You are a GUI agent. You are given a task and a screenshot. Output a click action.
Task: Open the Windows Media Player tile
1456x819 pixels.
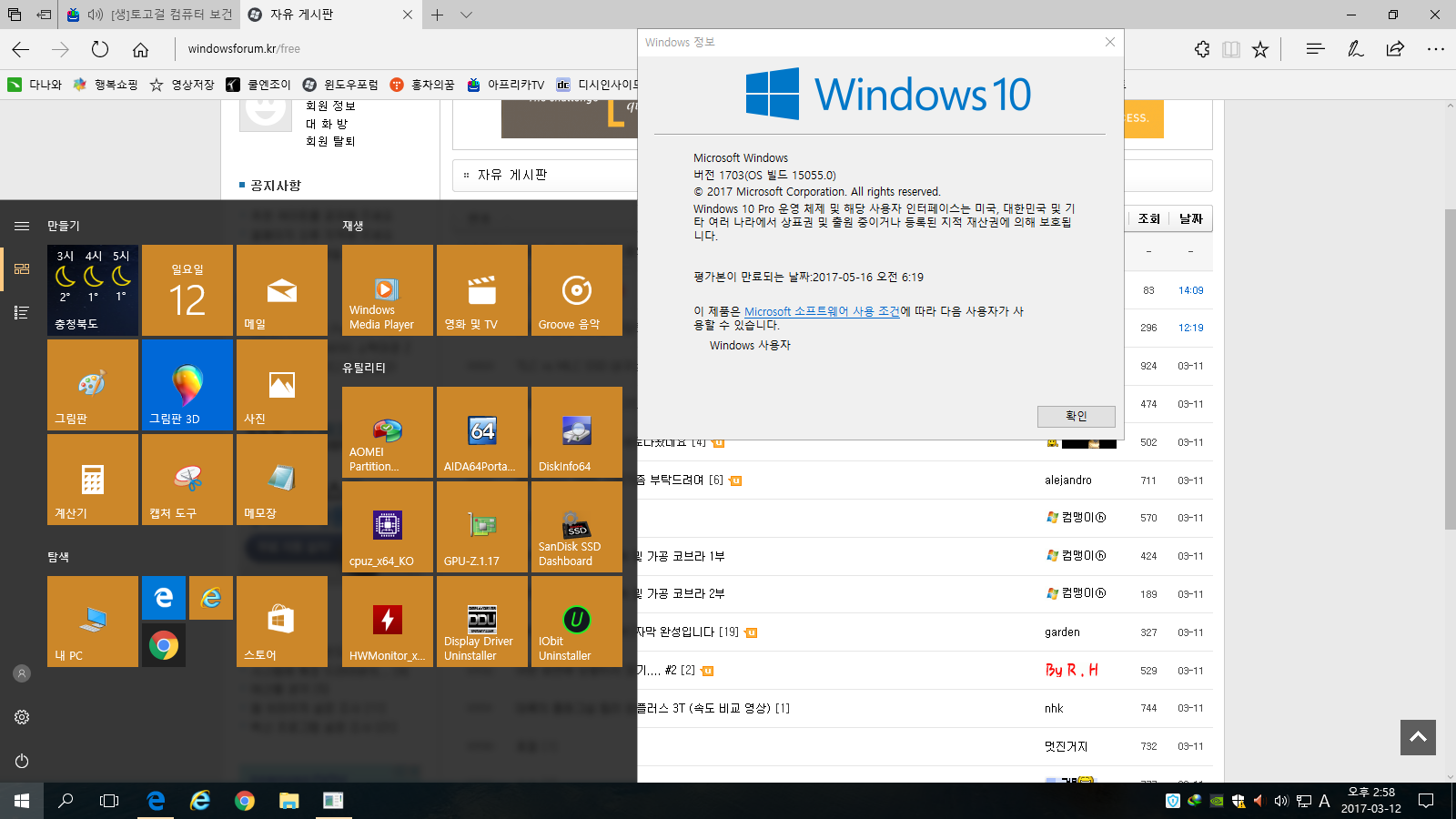[x=388, y=290]
